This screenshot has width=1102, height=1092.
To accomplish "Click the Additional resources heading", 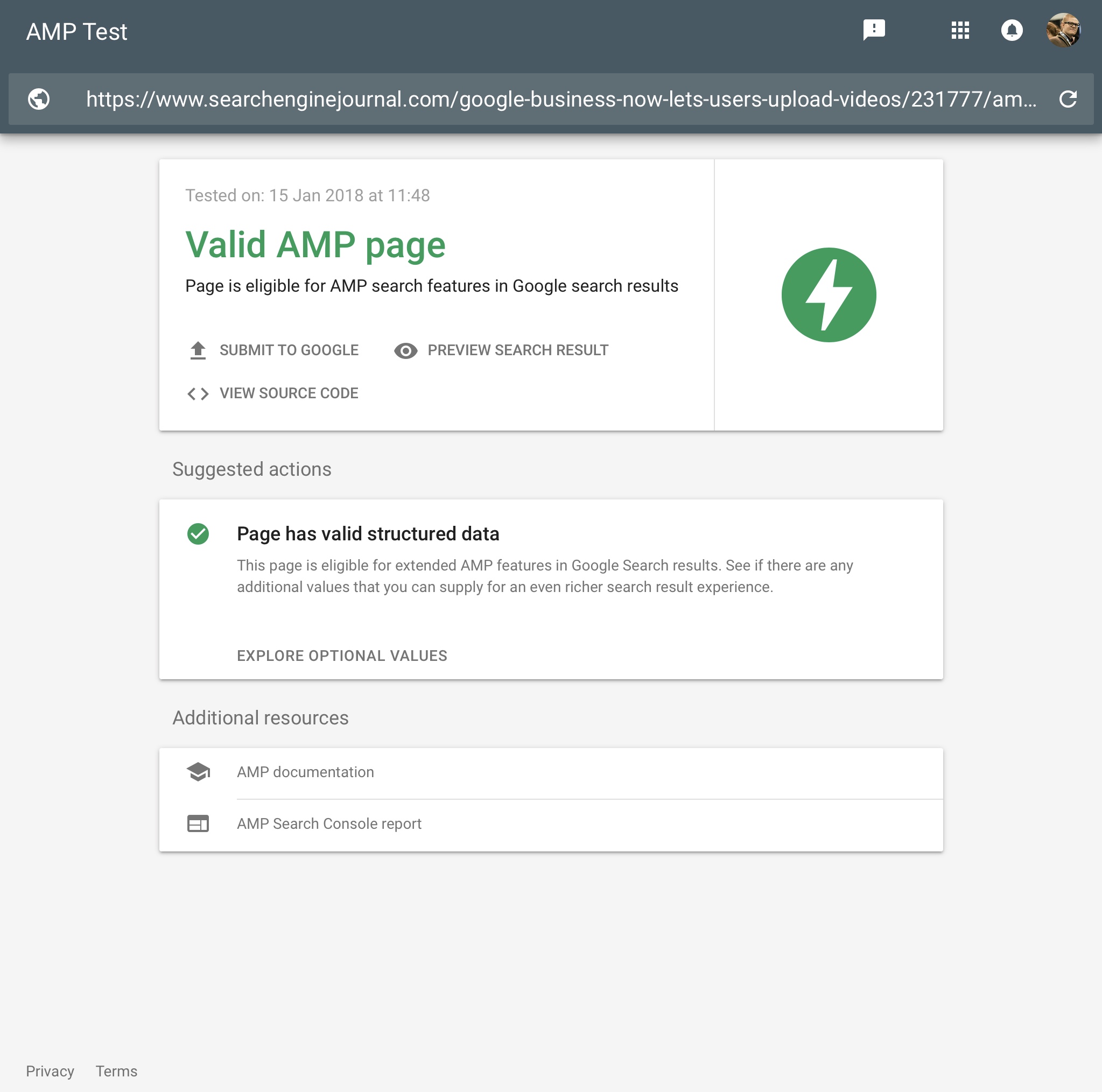I will pos(261,718).
